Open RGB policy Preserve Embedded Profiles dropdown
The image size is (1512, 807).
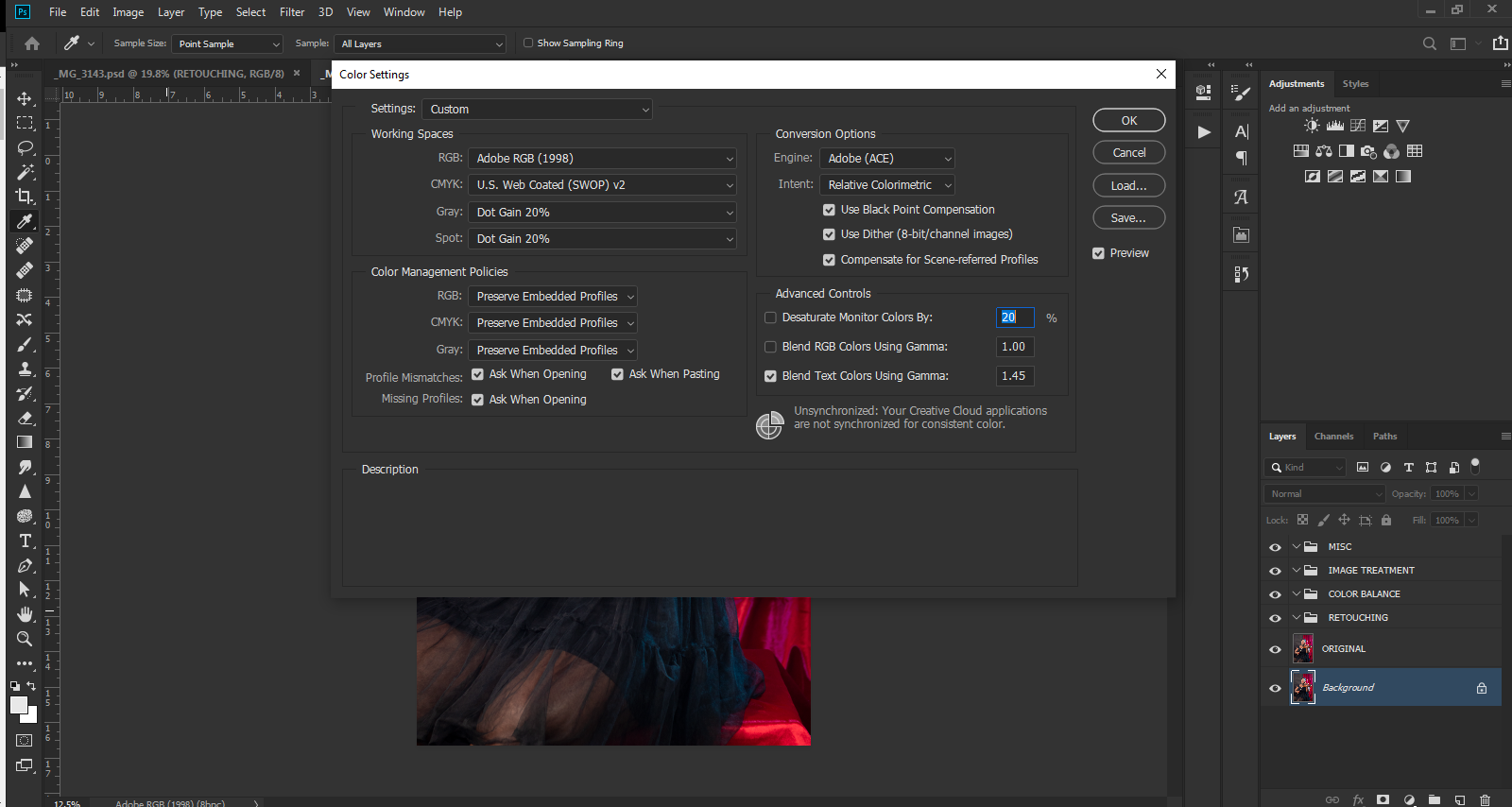[553, 297]
